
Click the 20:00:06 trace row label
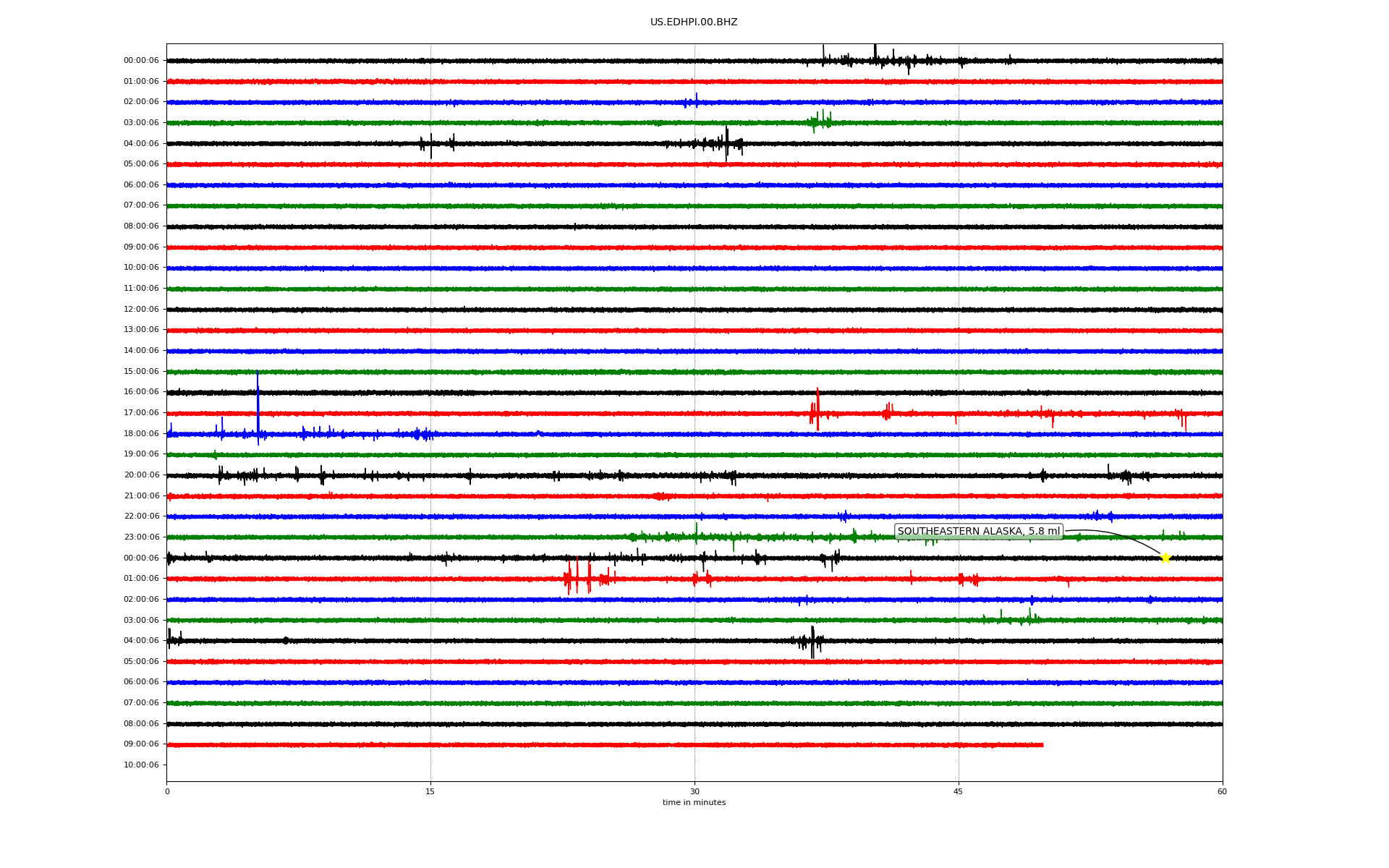point(141,475)
